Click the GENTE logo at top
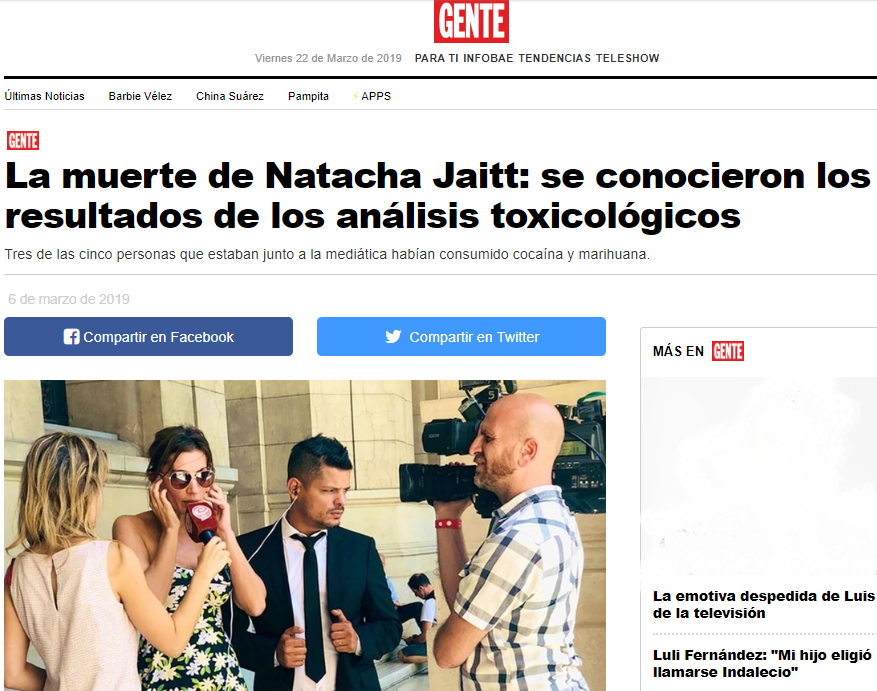The height and width of the screenshot is (691, 877). click(471, 21)
